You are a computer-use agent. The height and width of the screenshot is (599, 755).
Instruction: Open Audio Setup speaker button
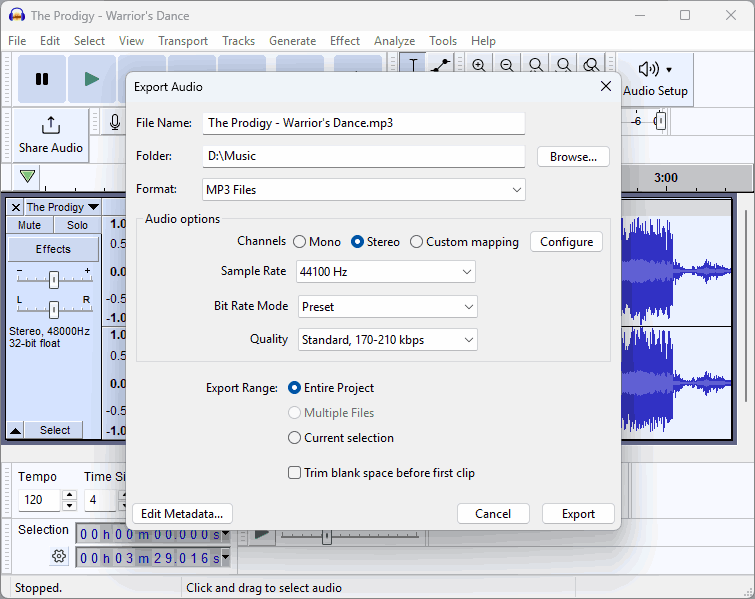tap(655, 79)
